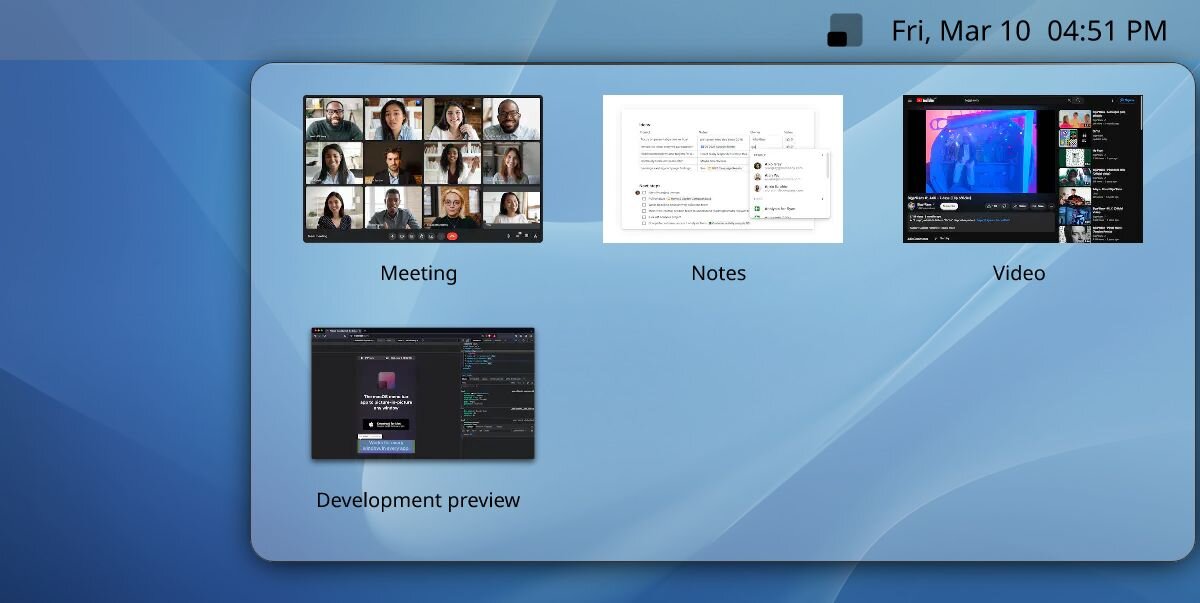
Task: Click the clock showing 04:51 PM
Action: (x=1107, y=31)
